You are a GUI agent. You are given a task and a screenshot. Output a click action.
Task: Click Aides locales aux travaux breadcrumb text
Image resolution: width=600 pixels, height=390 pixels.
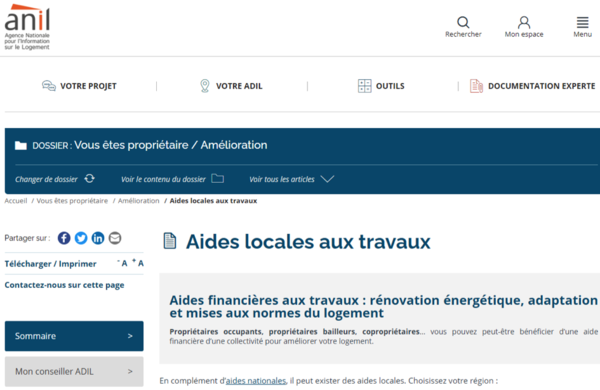[213, 201]
